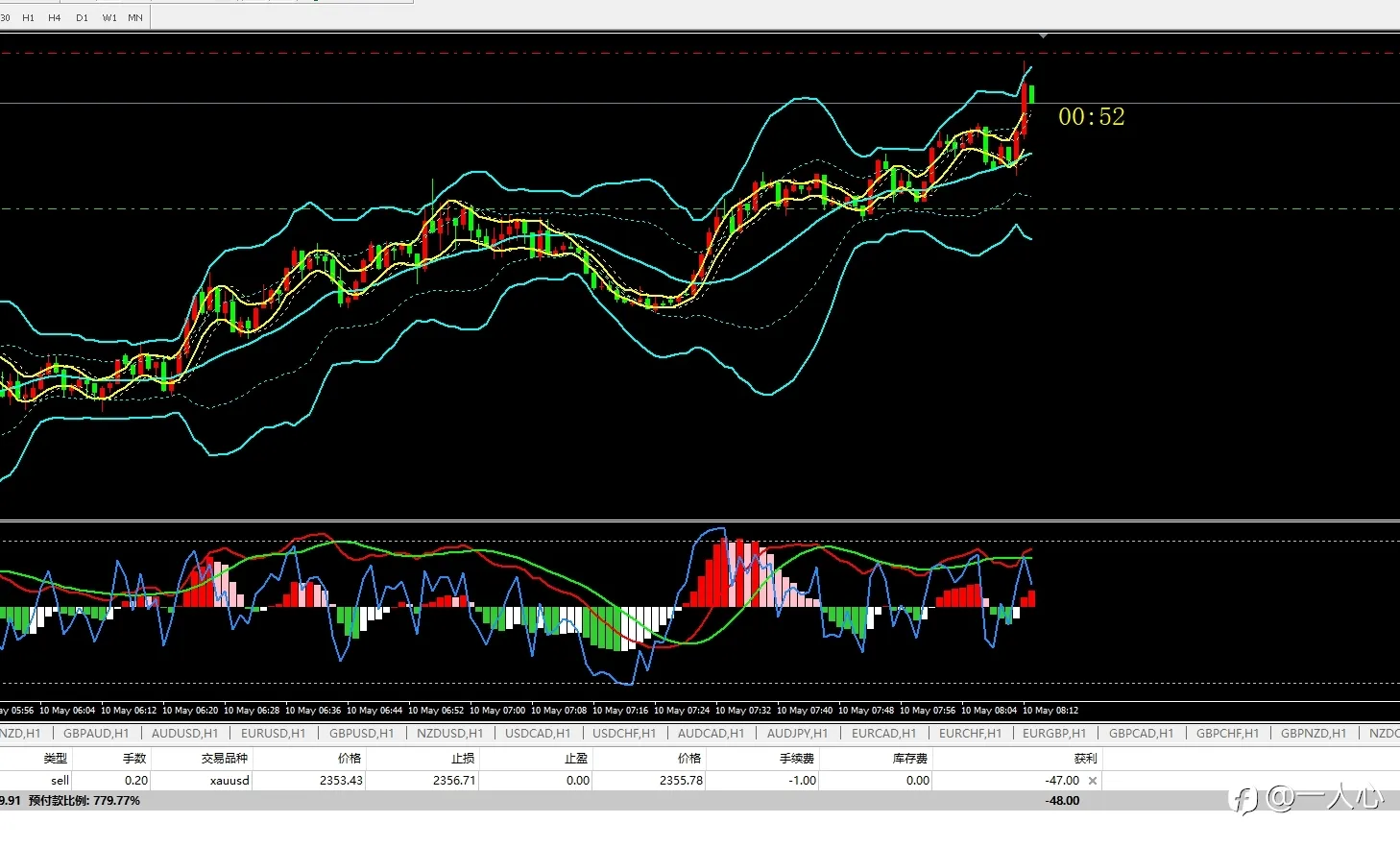Sort orders by 交易品种 column header

click(x=225, y=759)
